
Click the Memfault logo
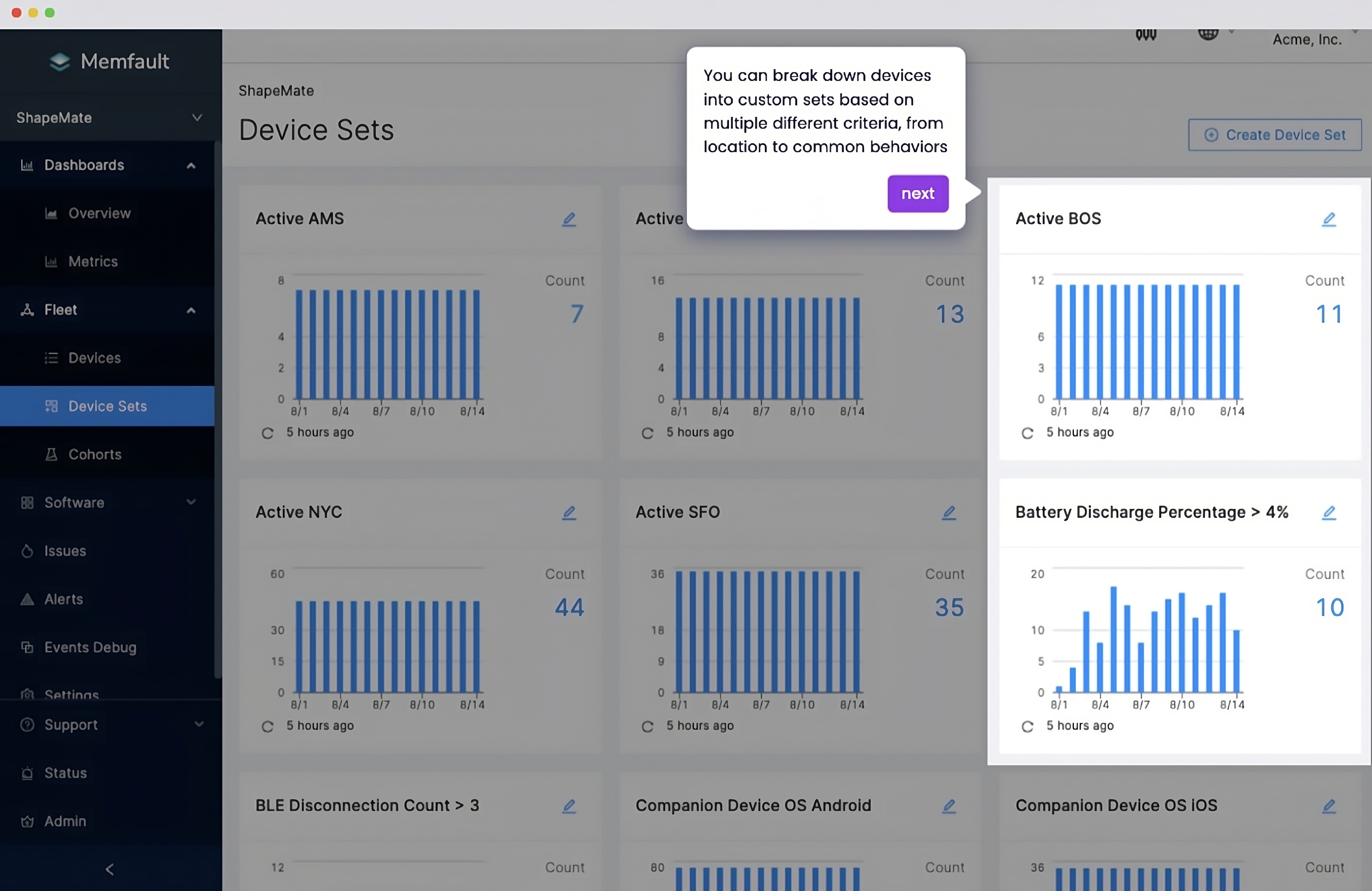[x=110, y=61]
